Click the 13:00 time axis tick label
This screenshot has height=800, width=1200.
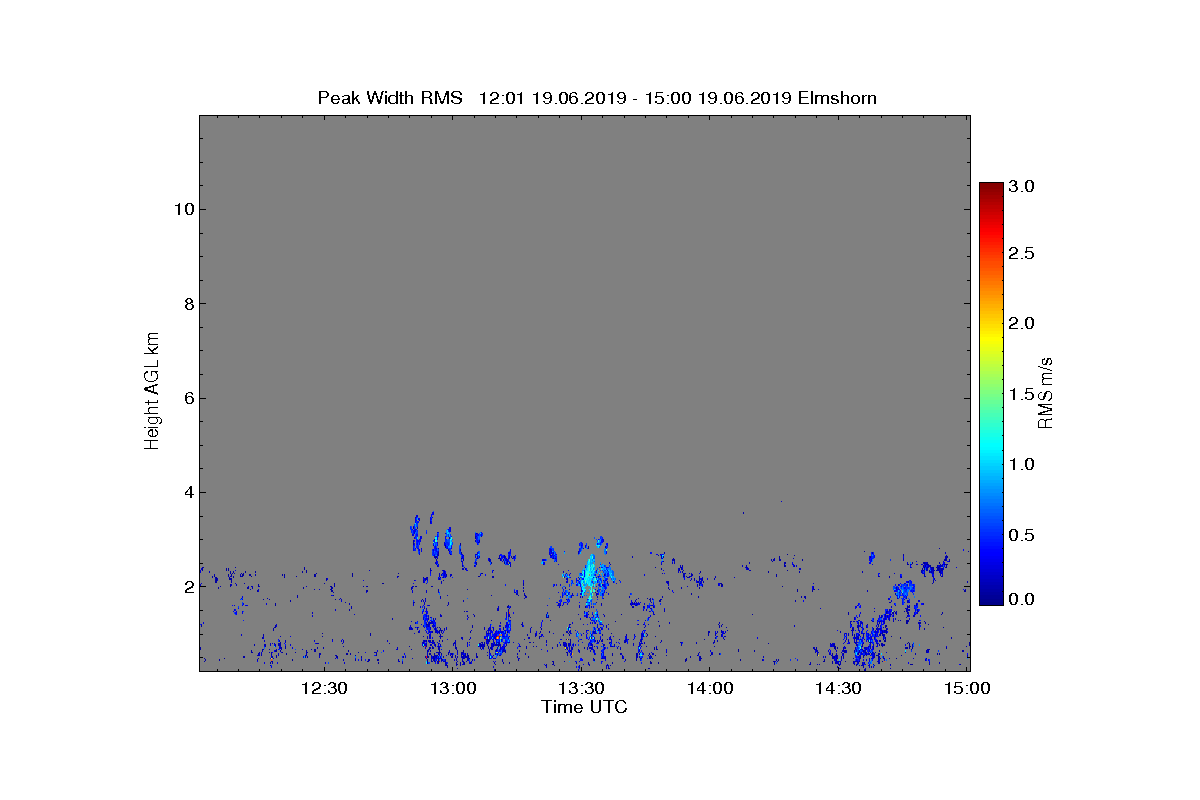(452, 688)
